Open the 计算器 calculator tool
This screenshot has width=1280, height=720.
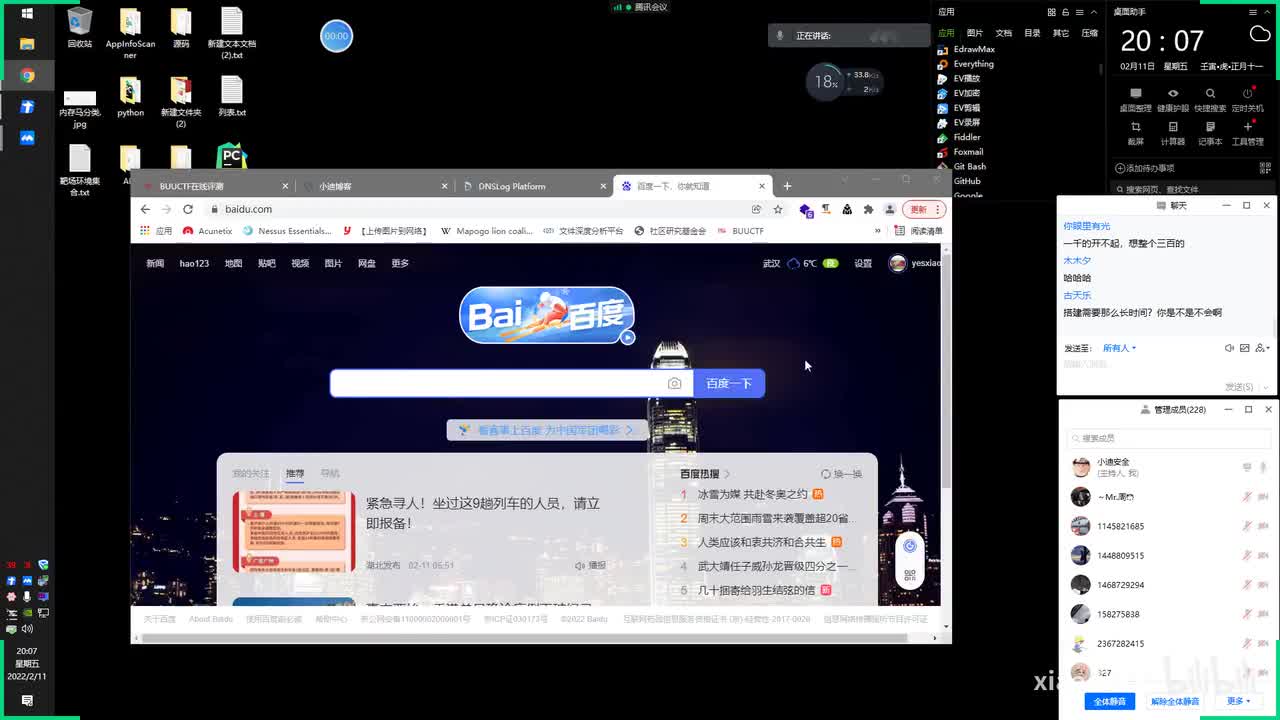(1173, 132)
